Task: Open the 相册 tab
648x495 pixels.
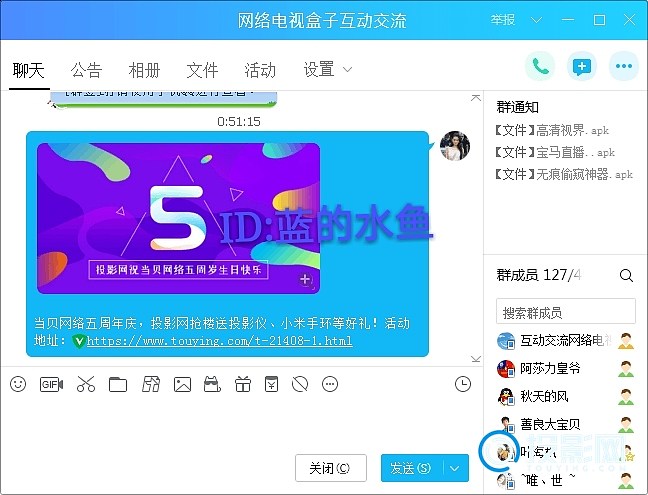Action: click(144, 70)
